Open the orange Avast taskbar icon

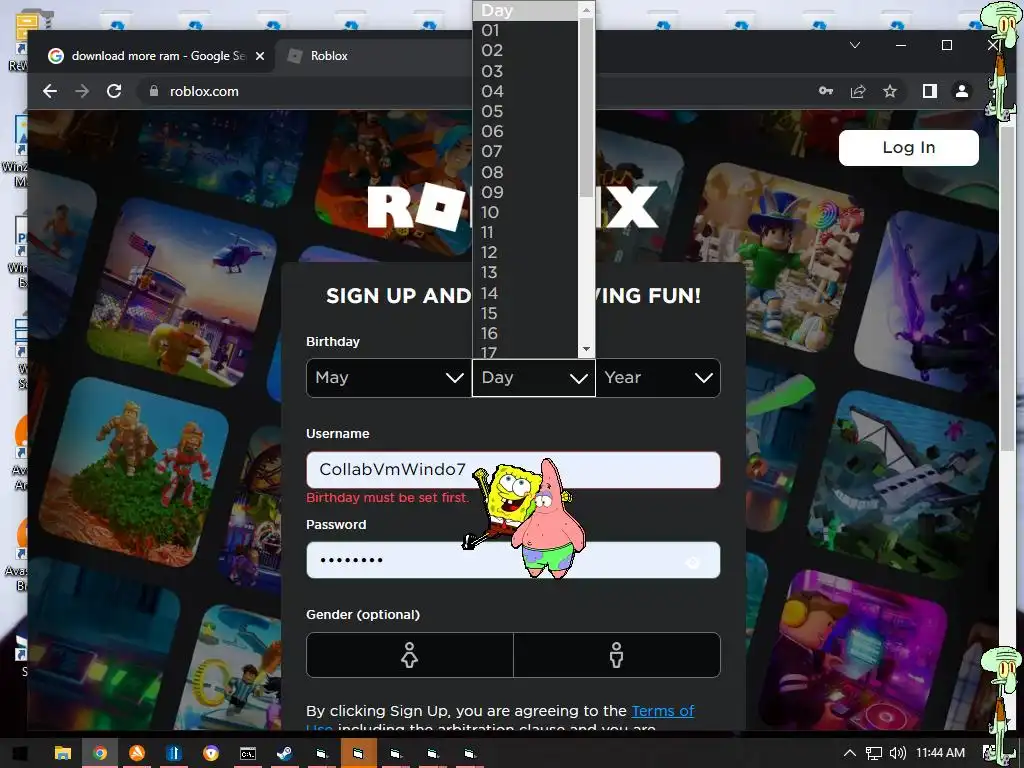tap(137, 753)
